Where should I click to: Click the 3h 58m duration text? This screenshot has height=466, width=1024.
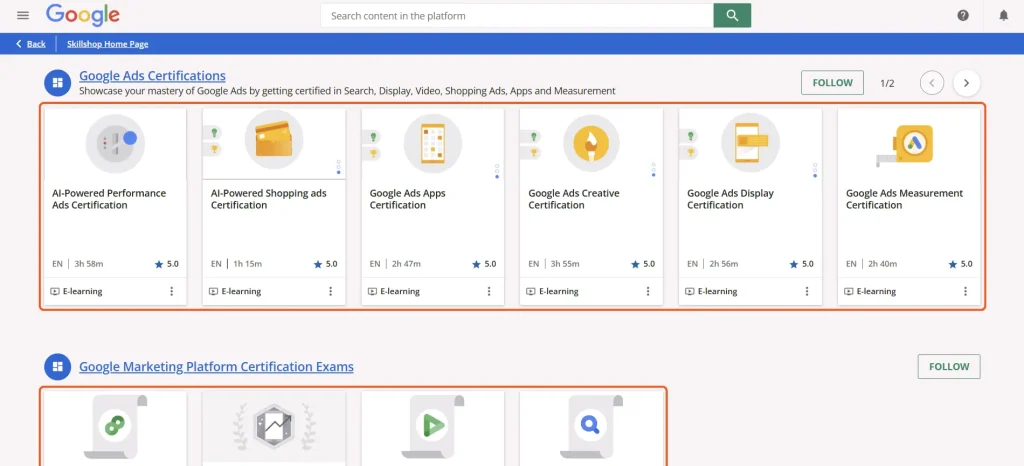[x=89, y=264]
